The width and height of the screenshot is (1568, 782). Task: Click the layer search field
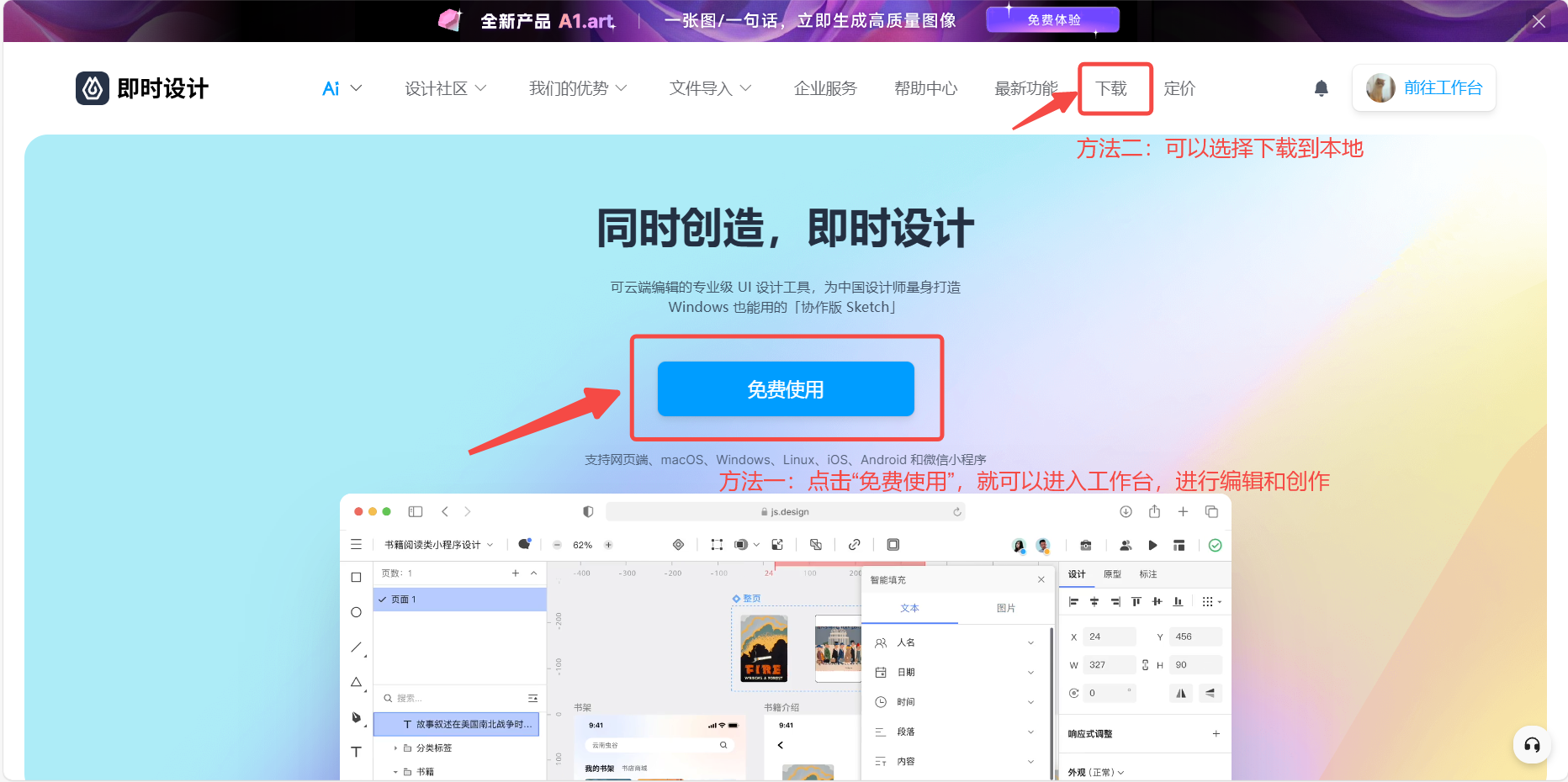point(460,698)
